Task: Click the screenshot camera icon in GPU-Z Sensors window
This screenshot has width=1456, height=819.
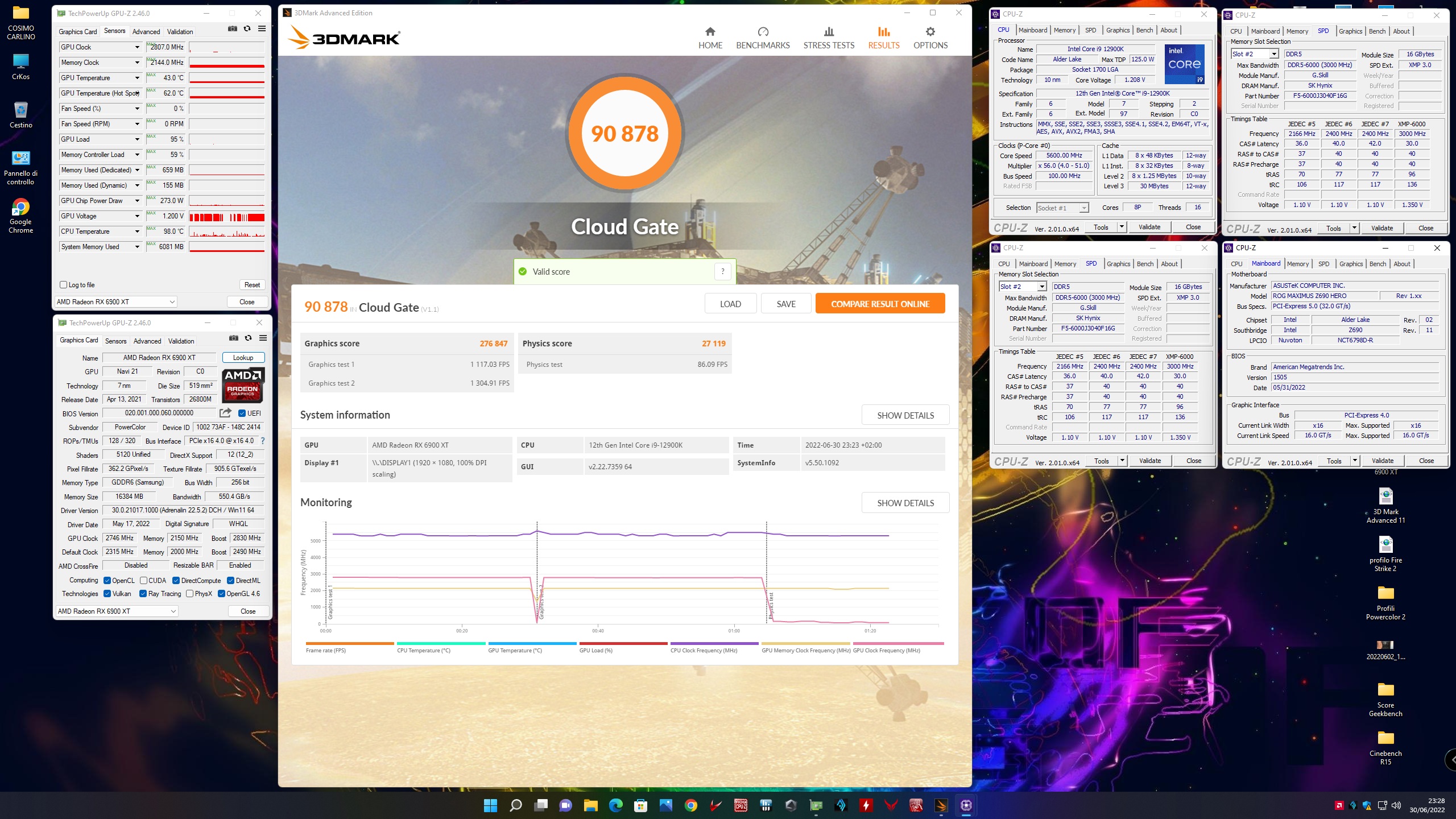Action: coord(233,28)
